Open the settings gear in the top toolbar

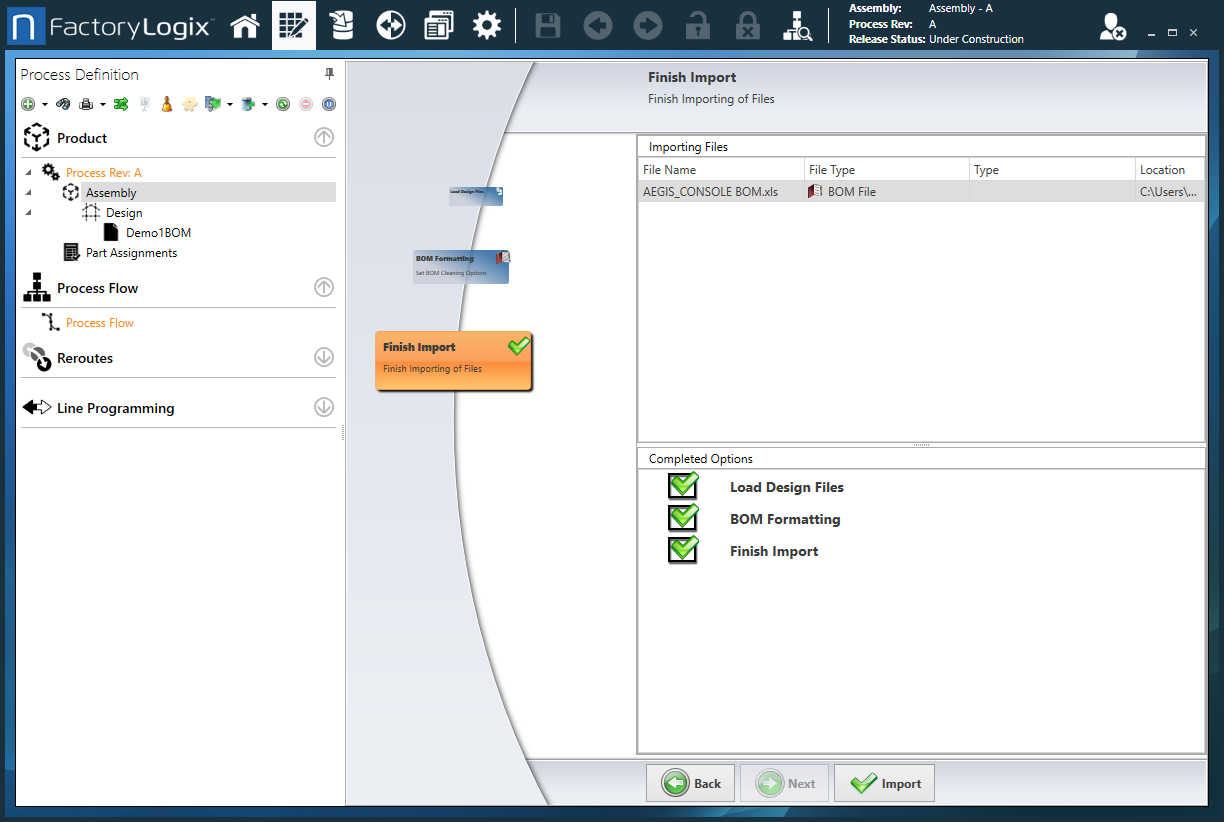[487, 25]
